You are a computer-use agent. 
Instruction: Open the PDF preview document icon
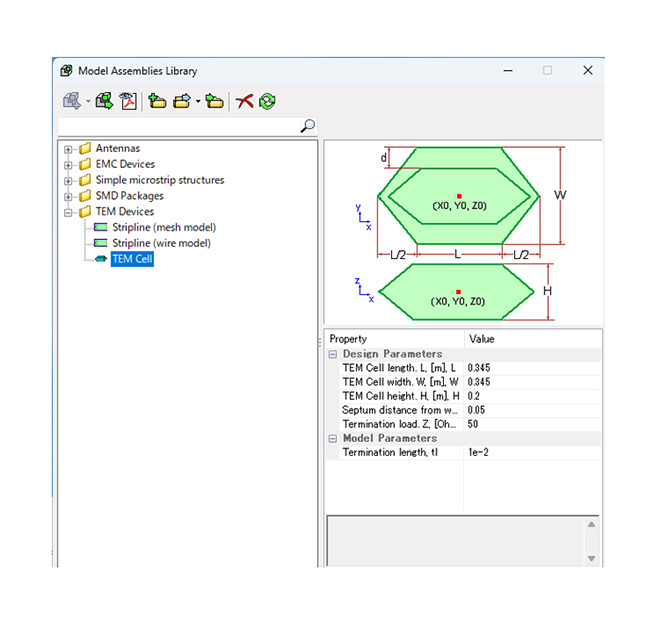coord(128,101)
